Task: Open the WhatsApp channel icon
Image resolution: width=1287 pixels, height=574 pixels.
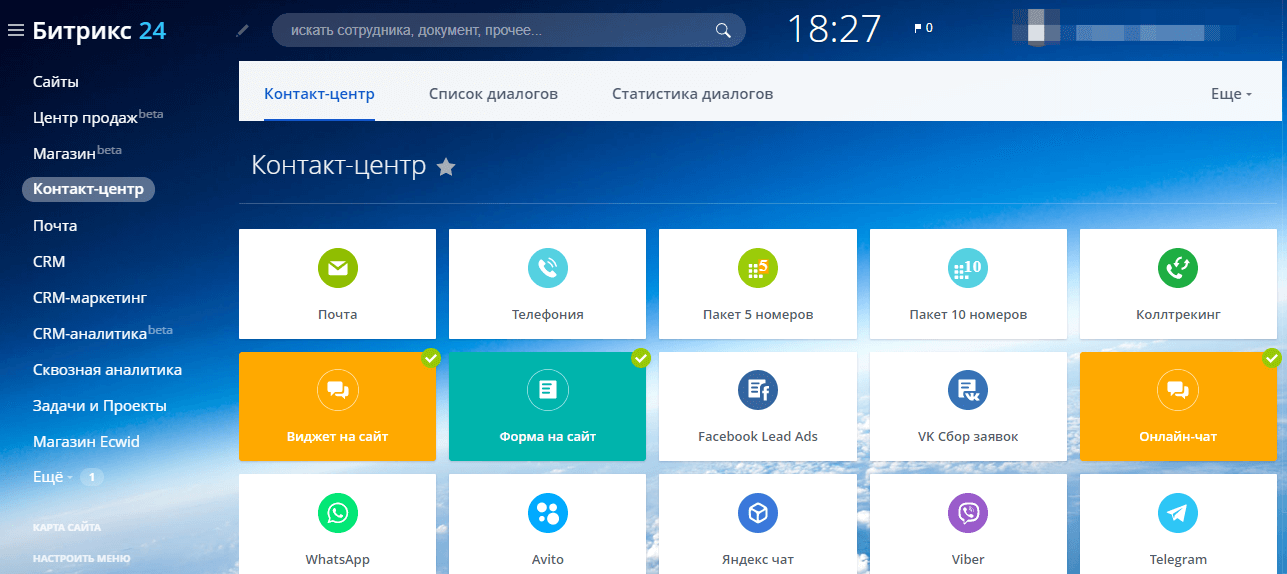Action: 337,513
